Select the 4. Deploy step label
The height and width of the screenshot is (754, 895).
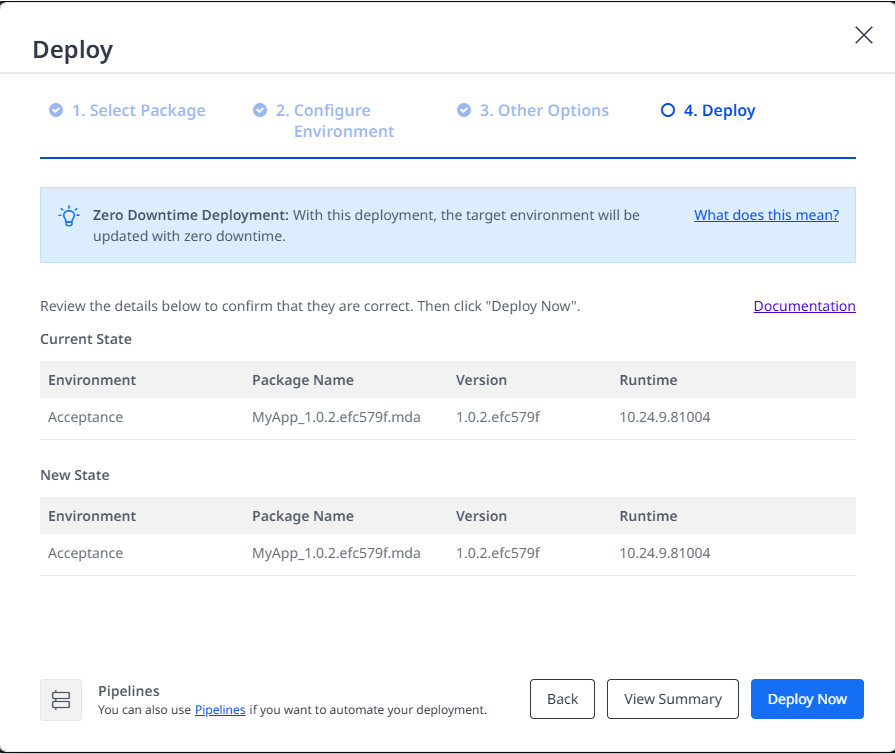719,110
